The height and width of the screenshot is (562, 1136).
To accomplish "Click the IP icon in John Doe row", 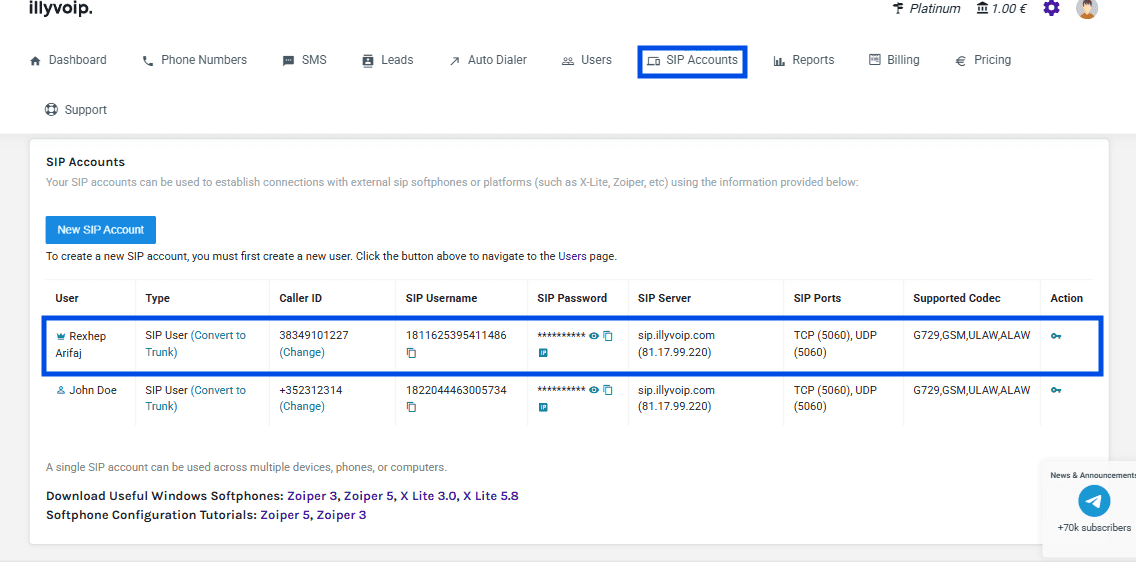I will (543, 407).
